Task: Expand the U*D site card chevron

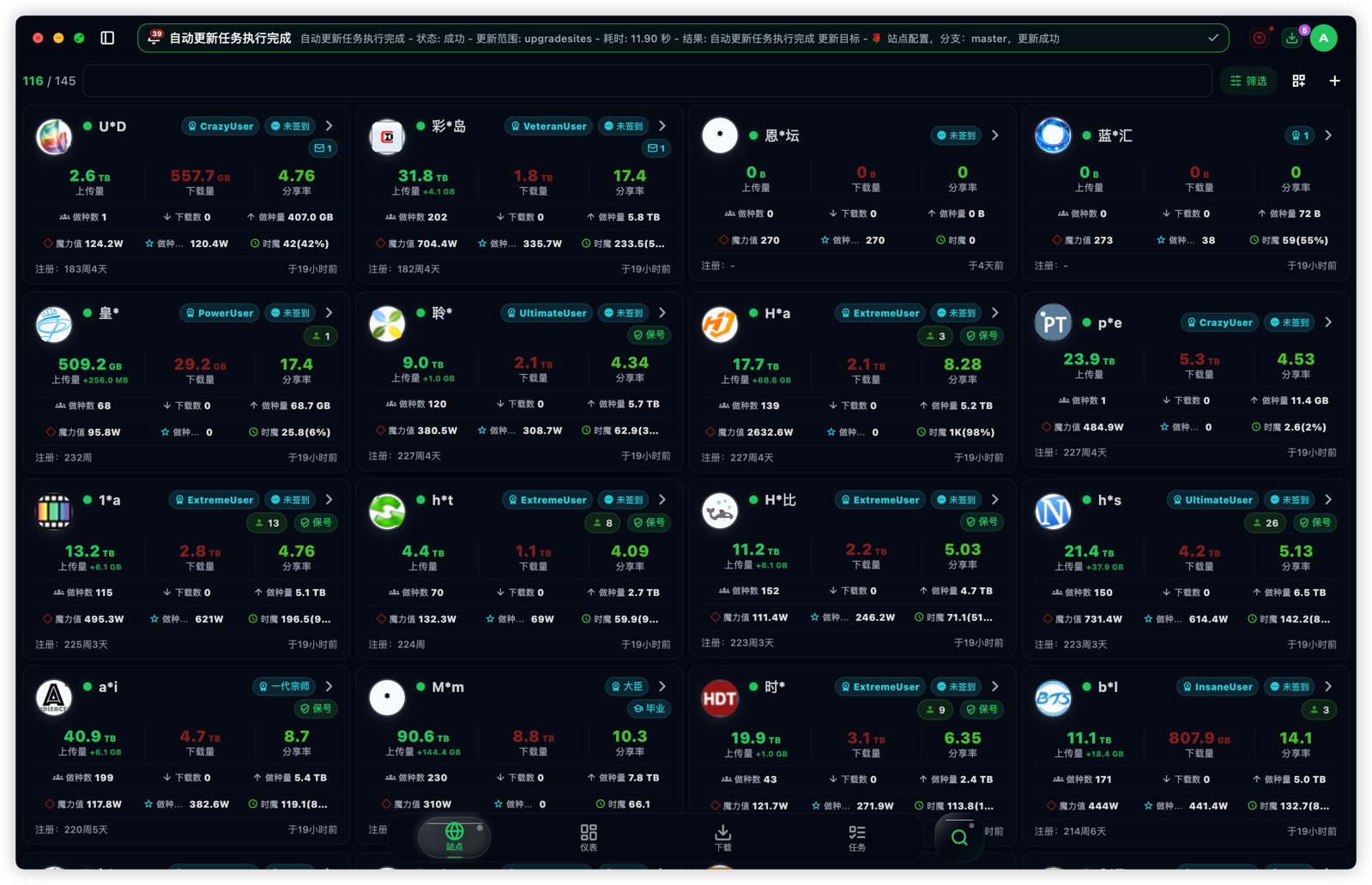Action: (x=329, y=126)
